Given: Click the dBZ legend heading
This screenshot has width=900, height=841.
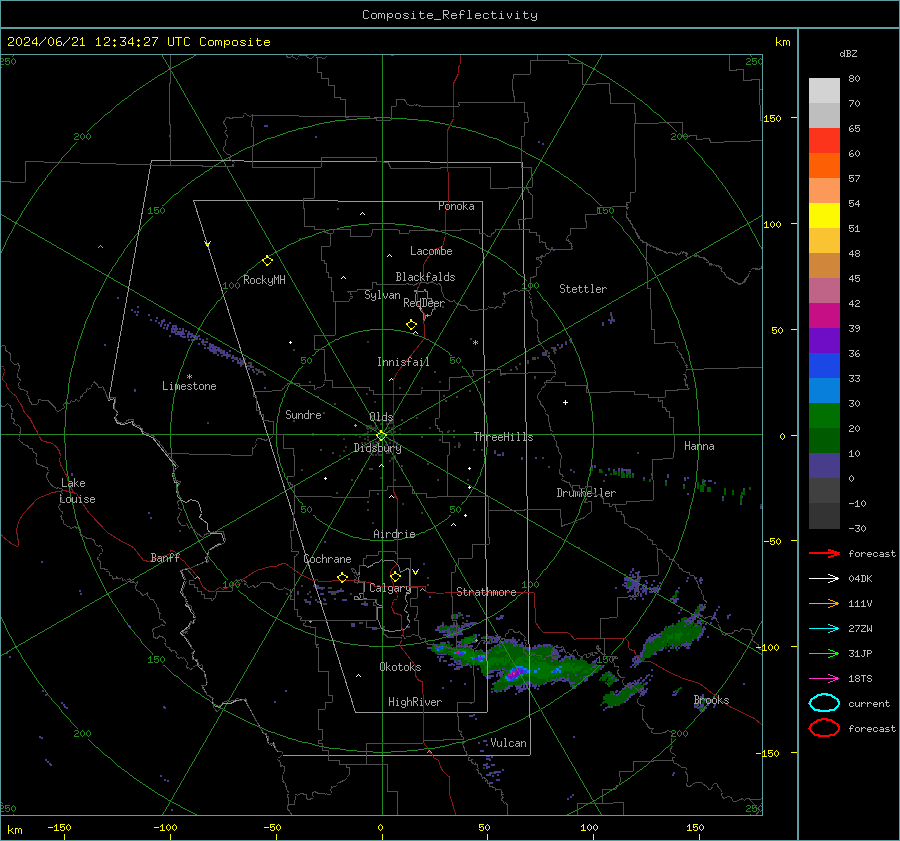Looking at the screenshot, I should pos(848,54).
